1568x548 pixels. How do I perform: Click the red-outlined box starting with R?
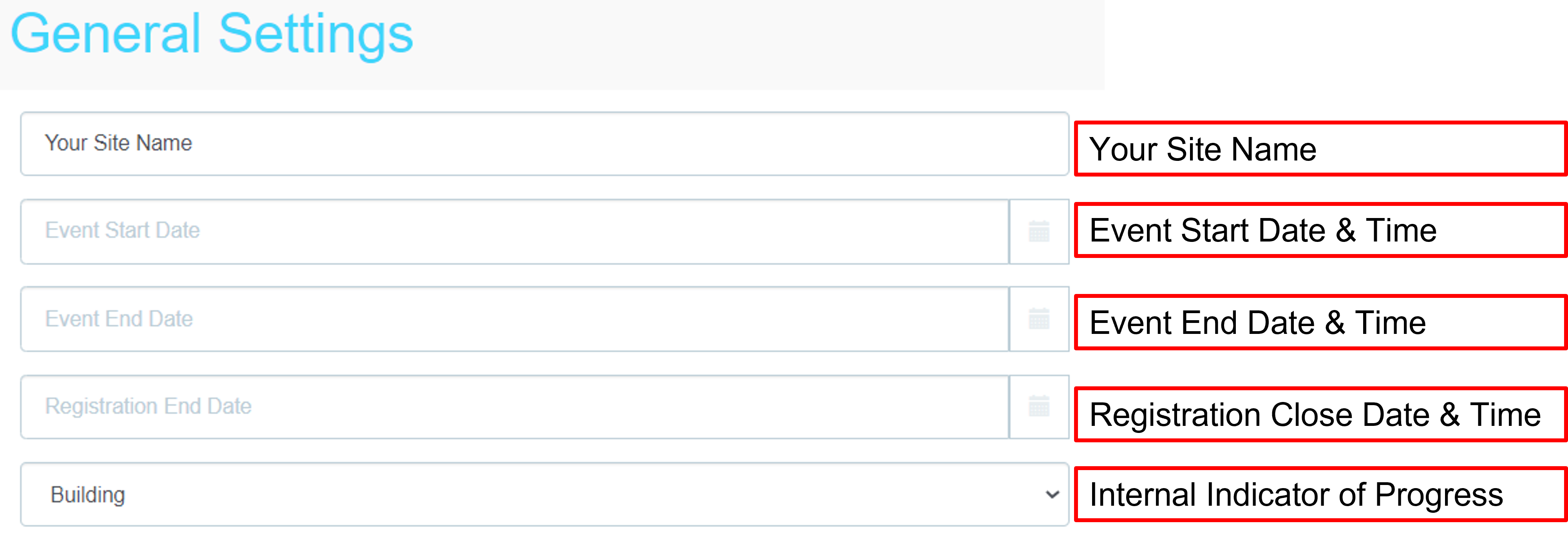coord(1321,414)
